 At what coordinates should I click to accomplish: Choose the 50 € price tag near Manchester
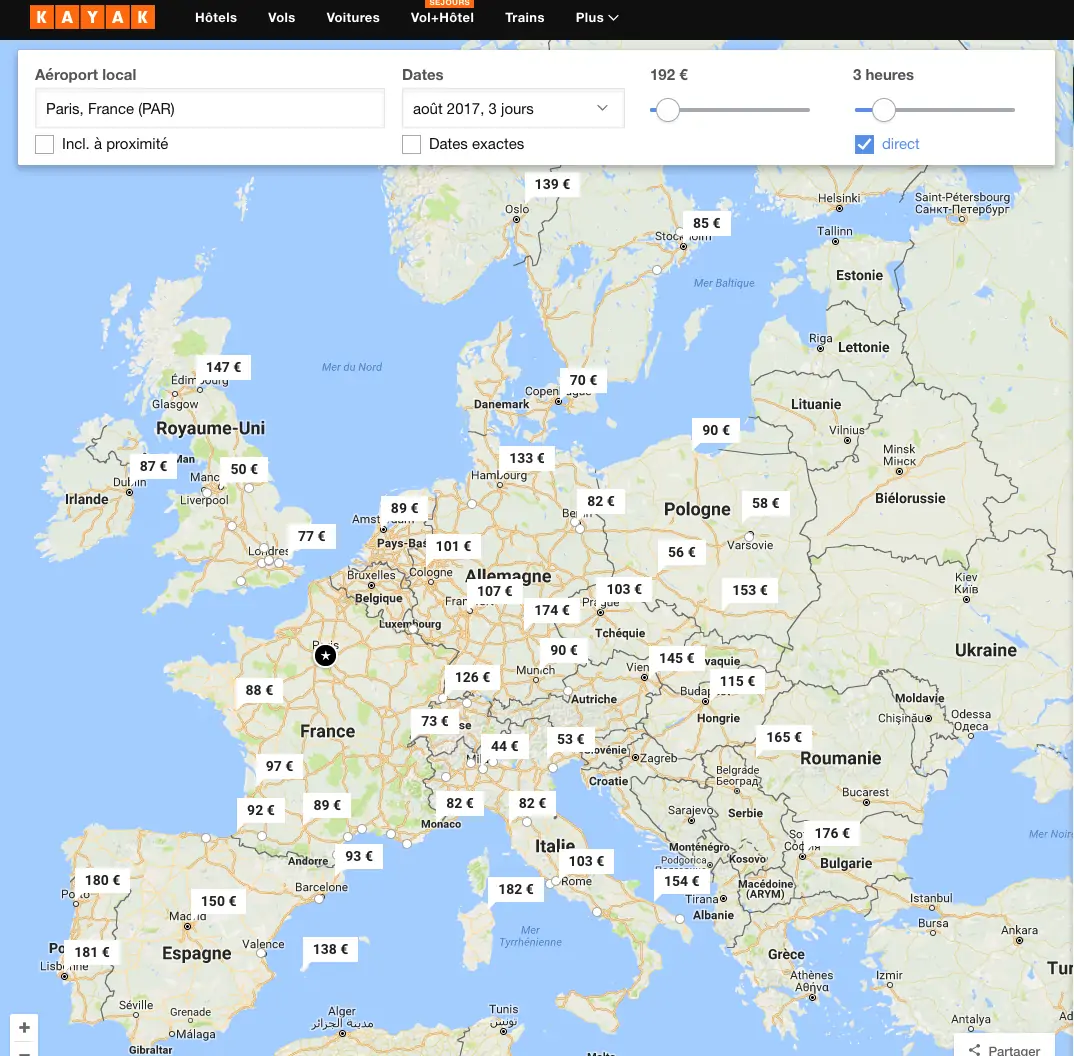point(244,469)
